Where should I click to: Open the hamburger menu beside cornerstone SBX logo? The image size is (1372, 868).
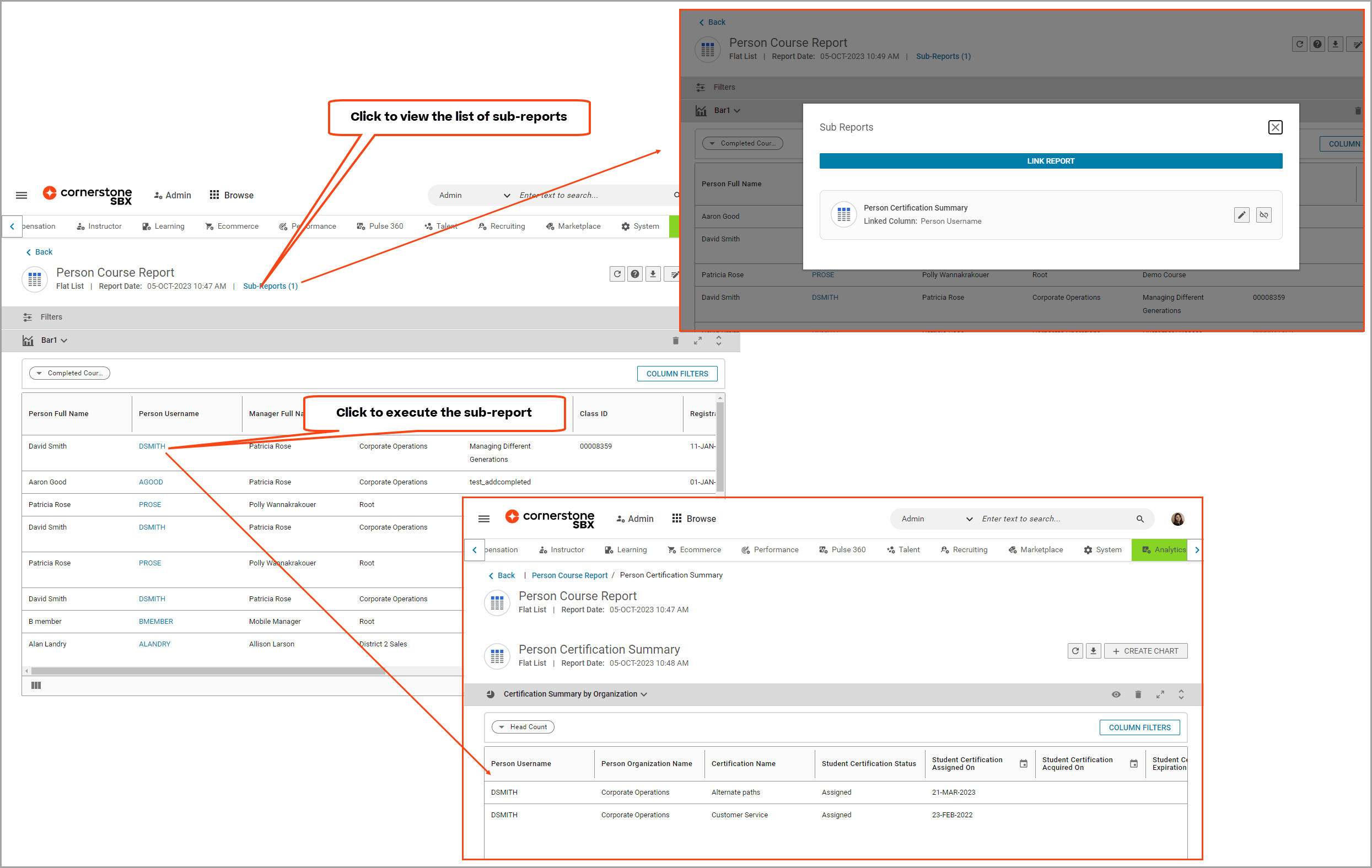(21, 195)
